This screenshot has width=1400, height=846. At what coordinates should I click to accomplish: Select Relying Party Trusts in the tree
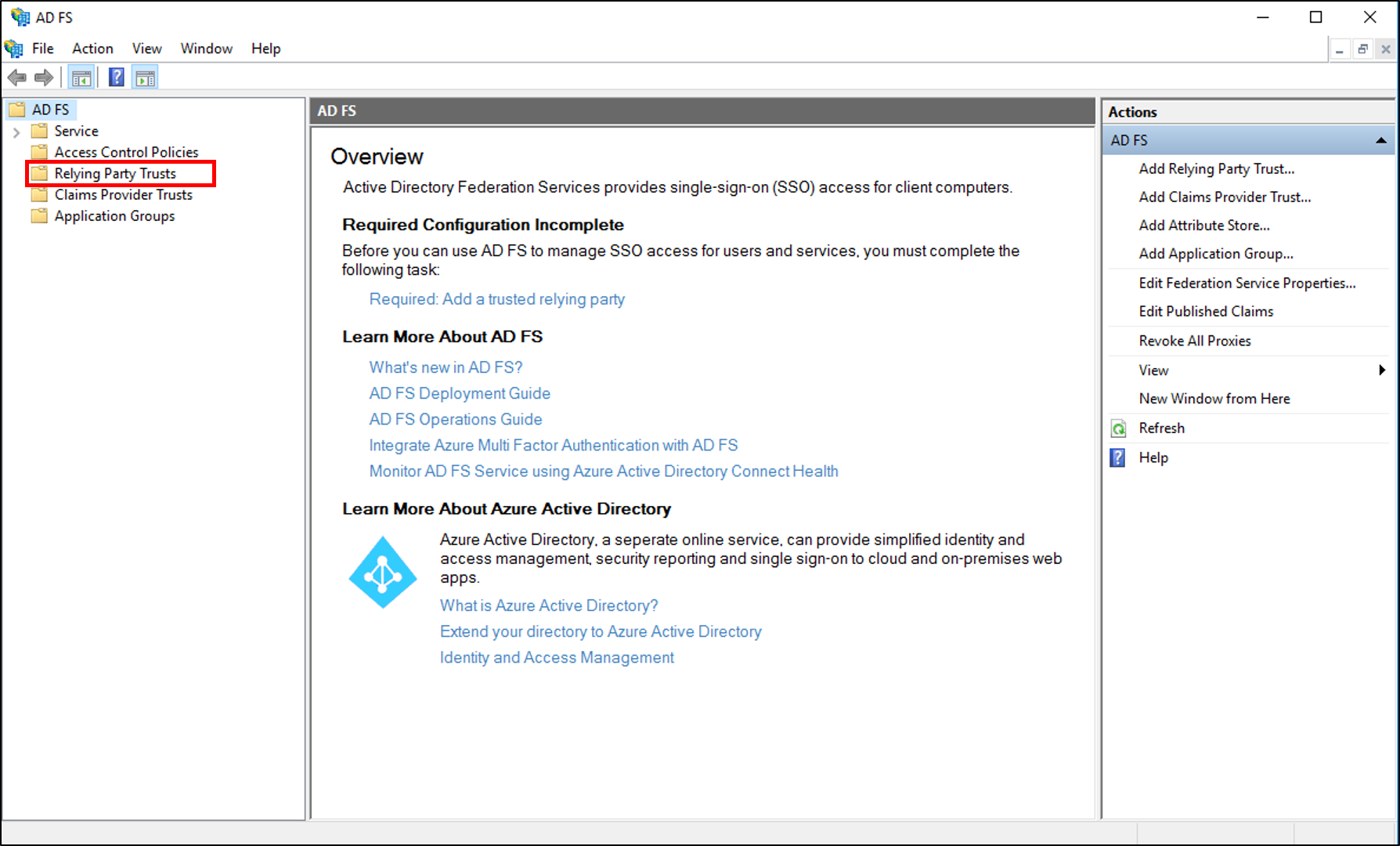(115, 173)
